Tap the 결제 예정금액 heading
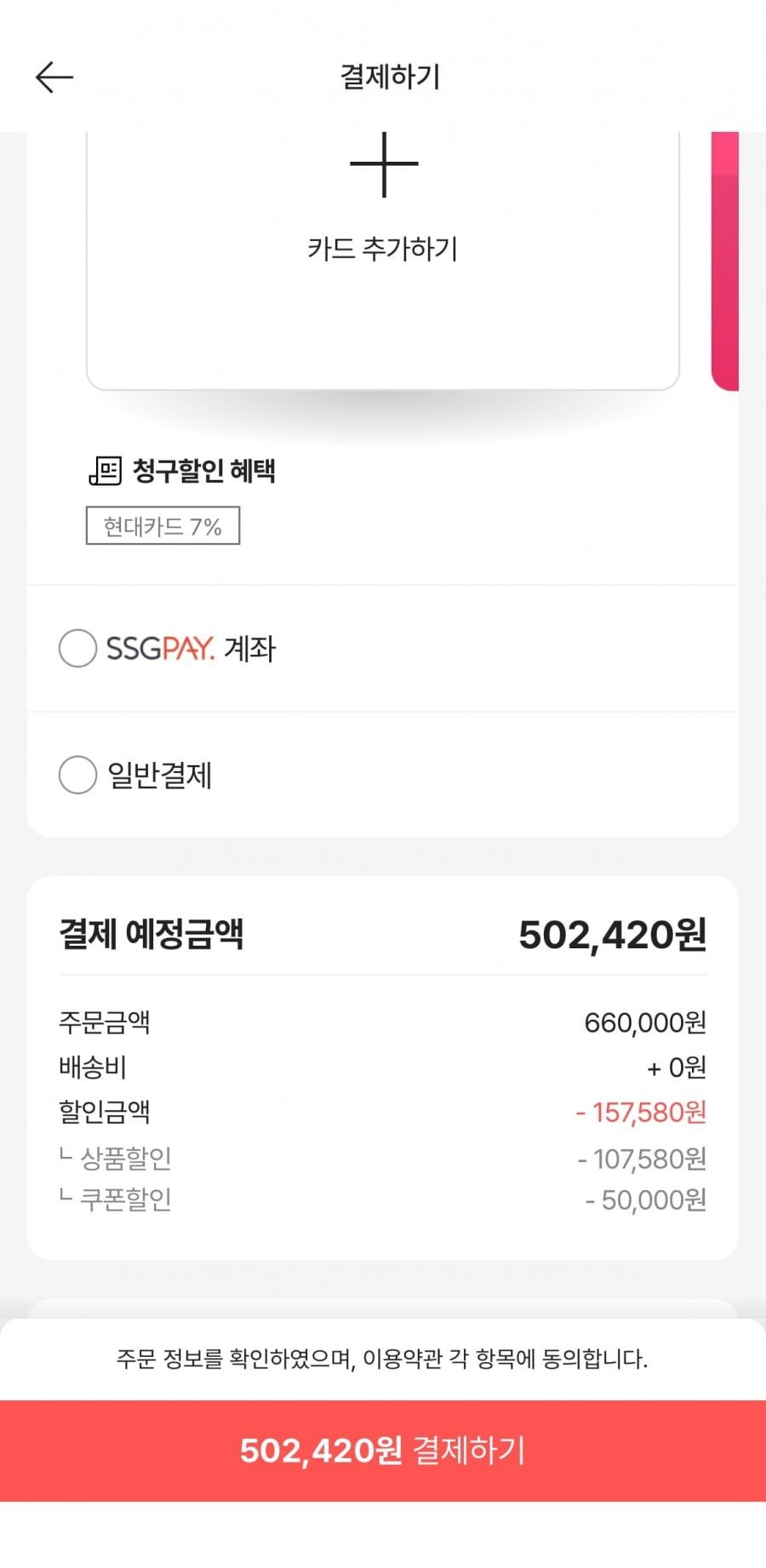This screenshot has height=1568, width=766. pos(151,934)
